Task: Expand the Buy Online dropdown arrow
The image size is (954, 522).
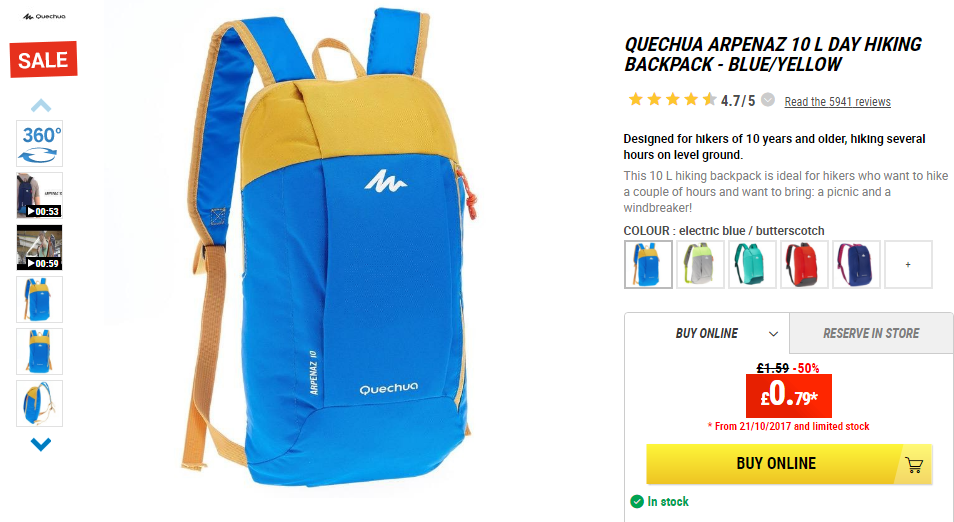Action: (x=773, y=334)
